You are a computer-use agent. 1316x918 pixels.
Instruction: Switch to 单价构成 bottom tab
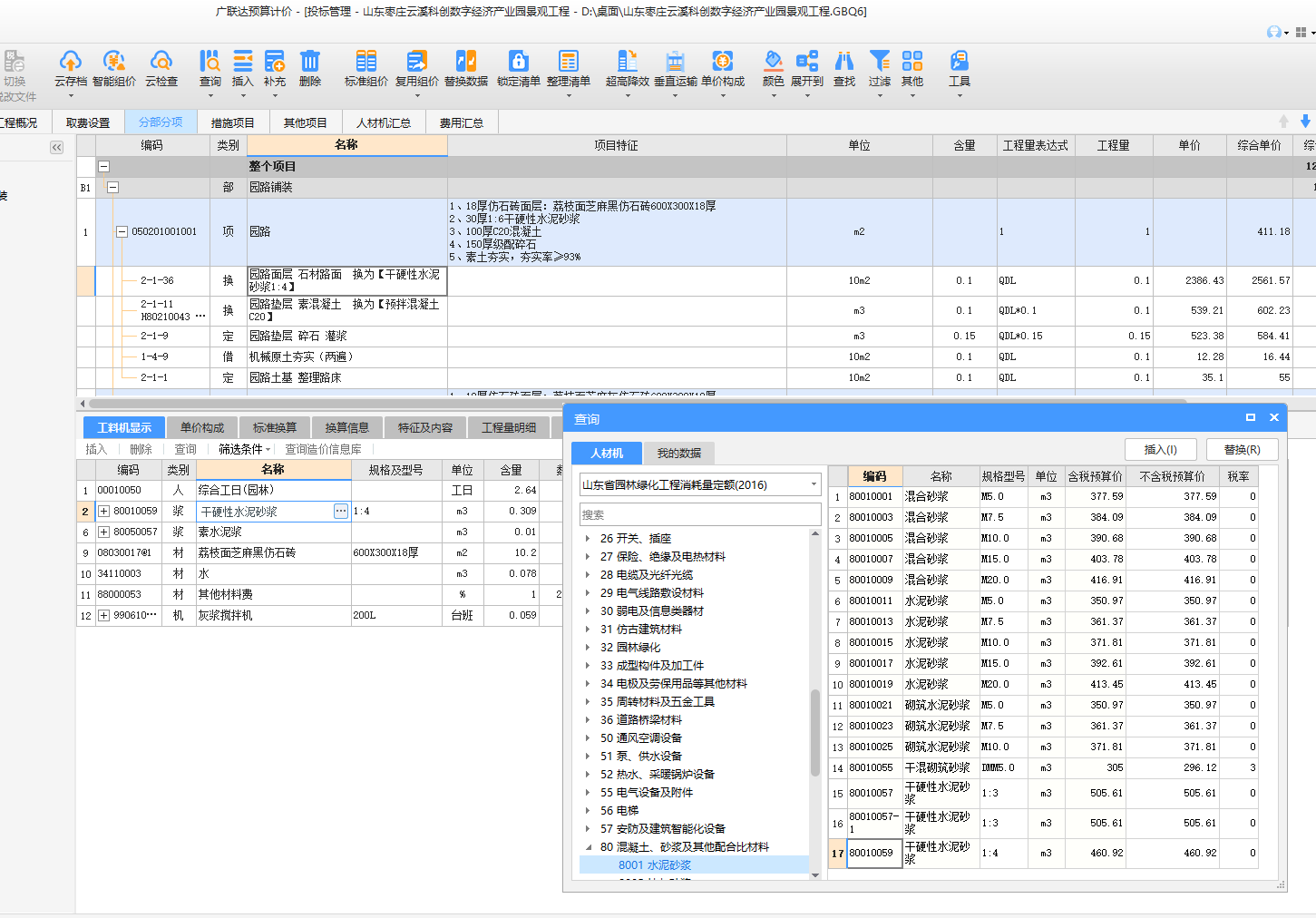202,427
